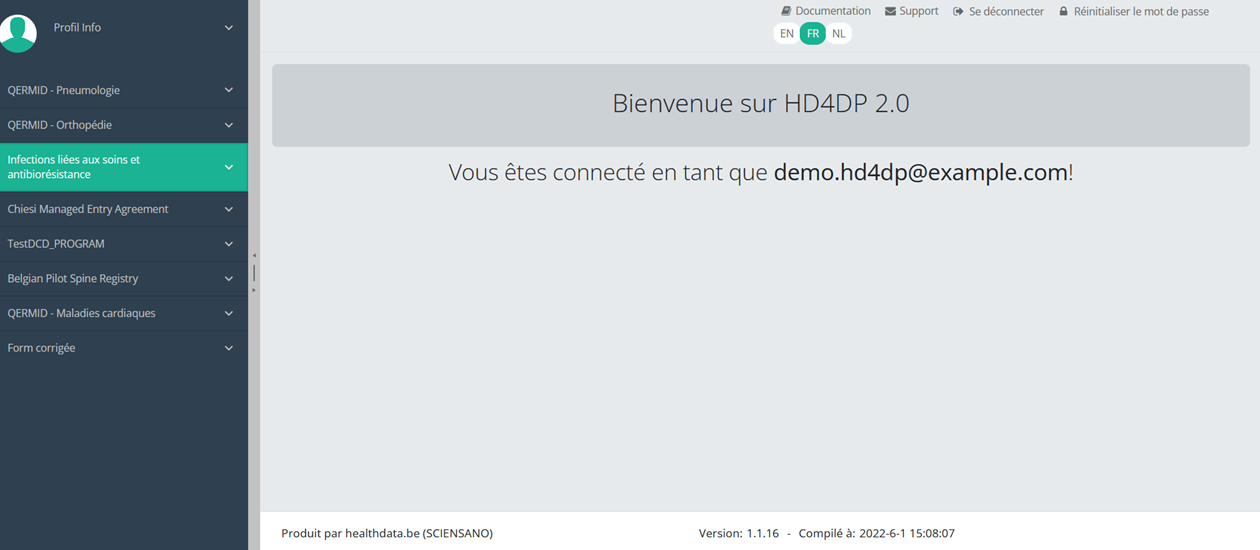The height and width of the screenshot is (550, 1260).
Task: Click the Bienvenue sur HD4DP 2.0 banner
Action: point(760,104)
